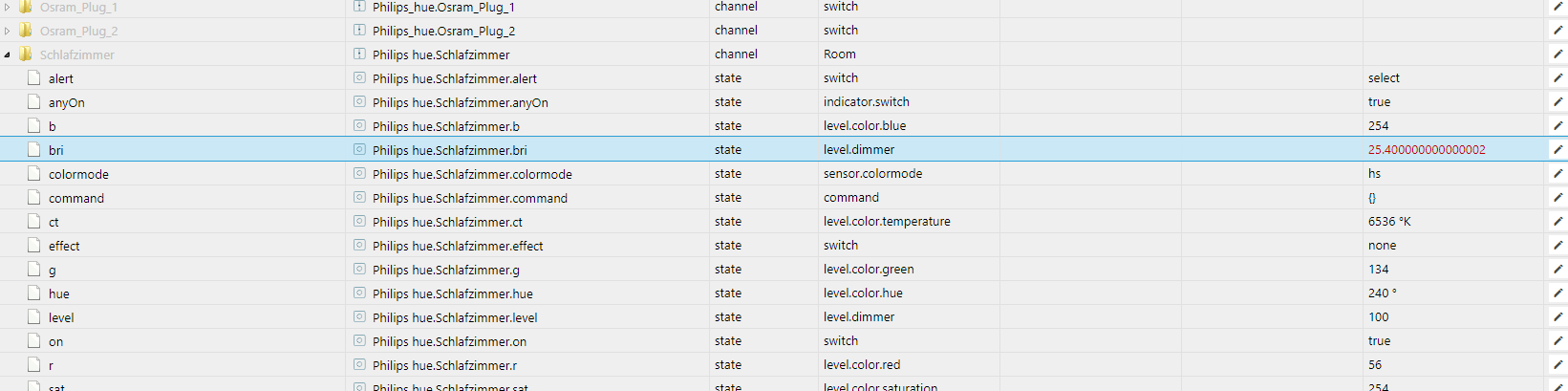Click the edit pencil for the anyOn row
This screenshot has width=1568, height=391.
(1558, 102)
